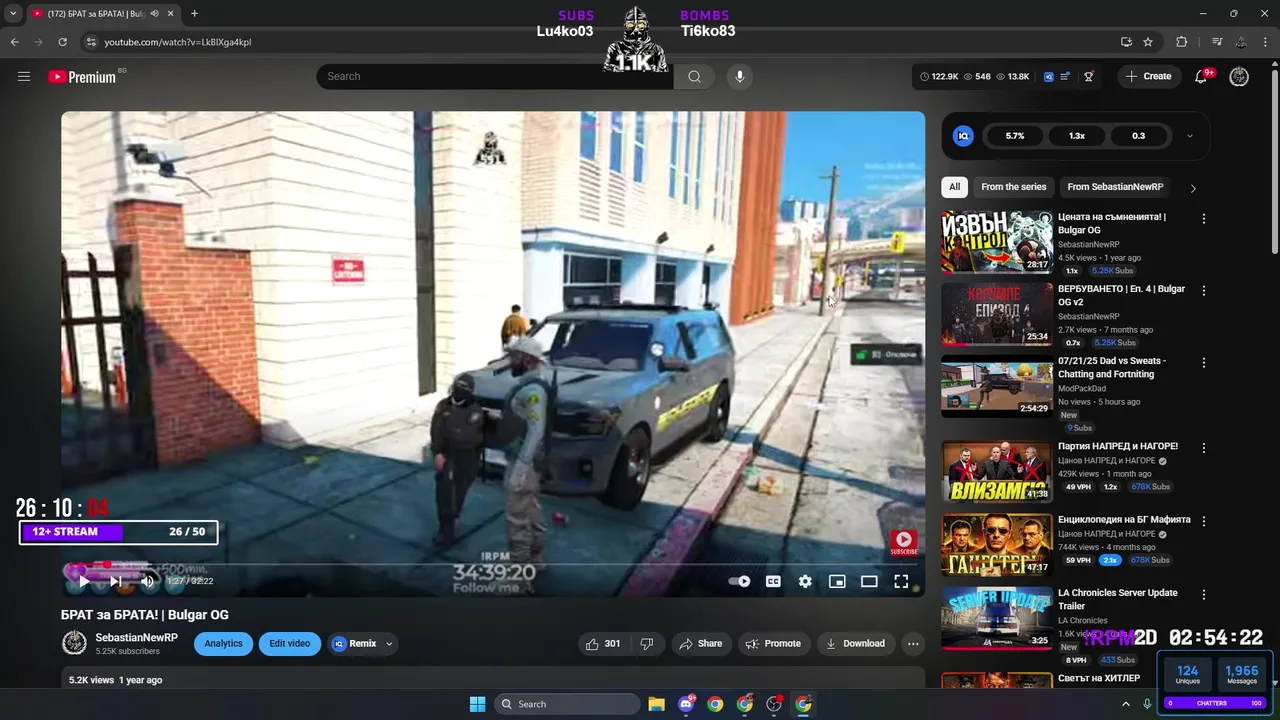The width and height of the screenshot is (1280, 720).
Task: Open the account avatar menu
Action: [x=1239, y=76]
